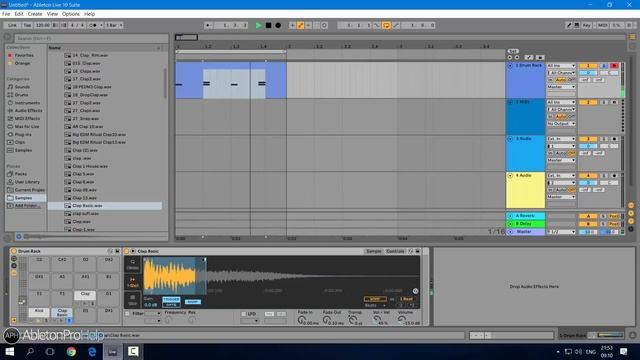The width and height of the screenshot is (640, 360).
Task: Arm recording with the round record button
Action: pos(278,25)
